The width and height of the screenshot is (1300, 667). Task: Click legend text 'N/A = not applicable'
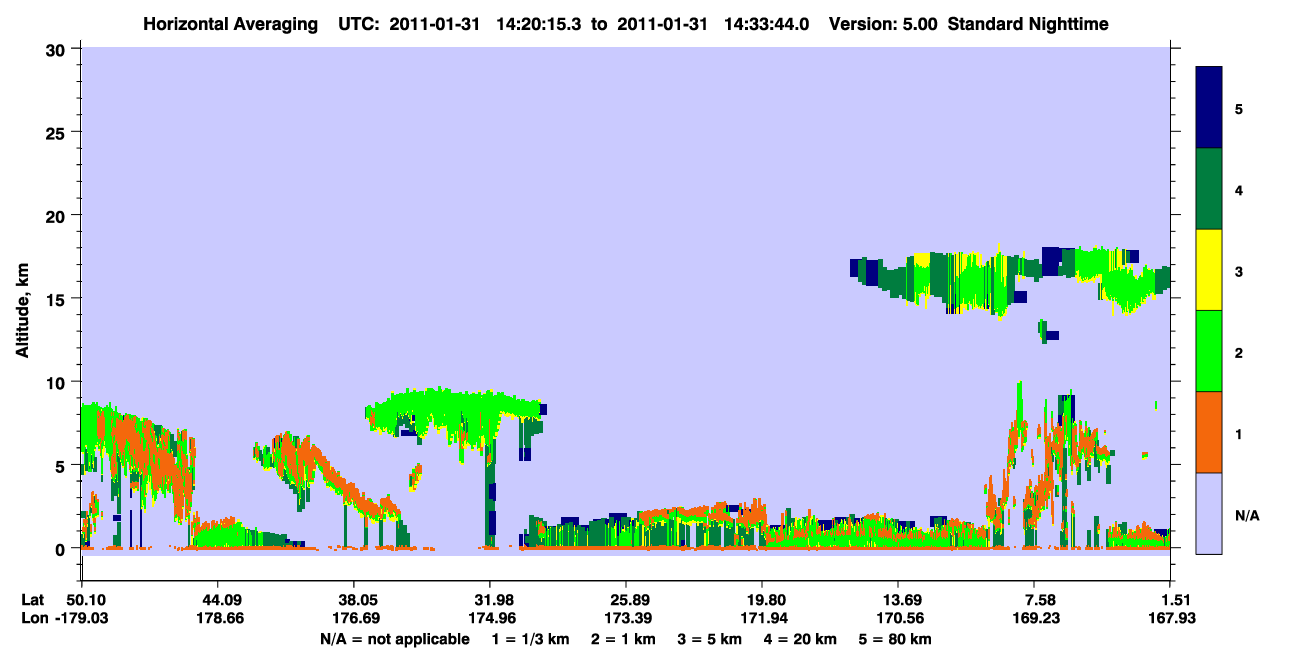[394, 638]
